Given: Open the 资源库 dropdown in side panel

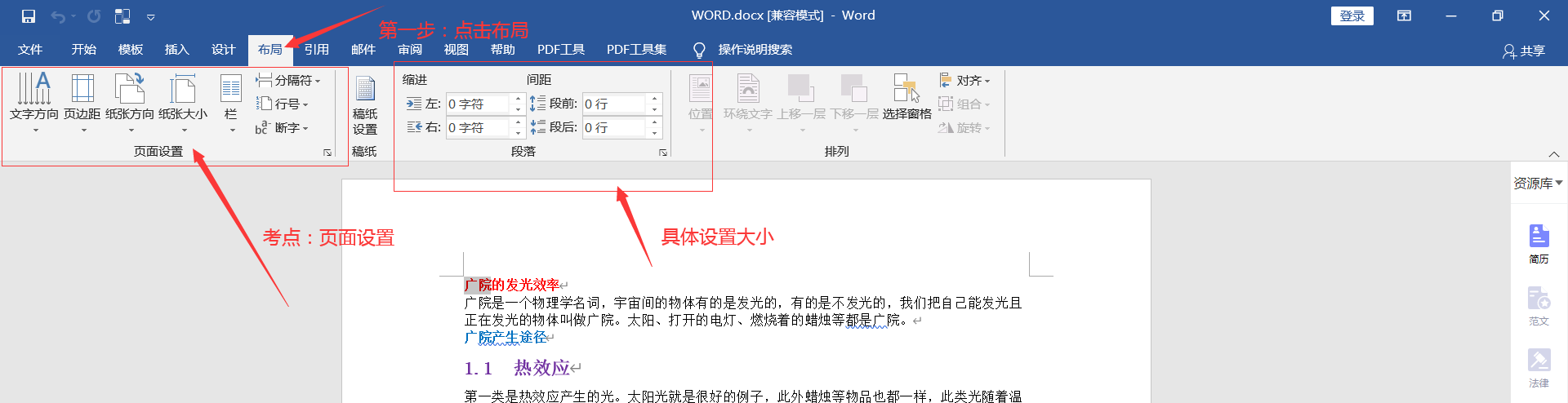Looking at the screenshot, I should click(x=1539, y=184).
